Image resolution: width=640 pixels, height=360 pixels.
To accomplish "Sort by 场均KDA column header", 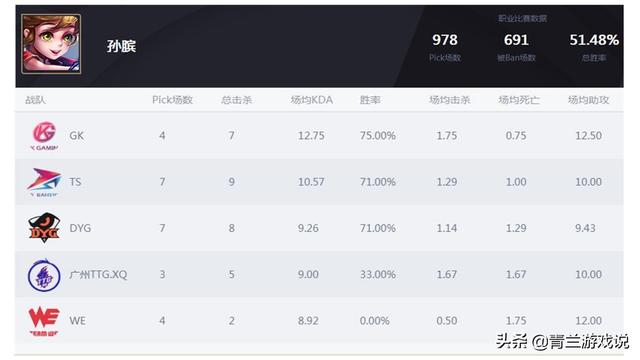I will 311,100.
